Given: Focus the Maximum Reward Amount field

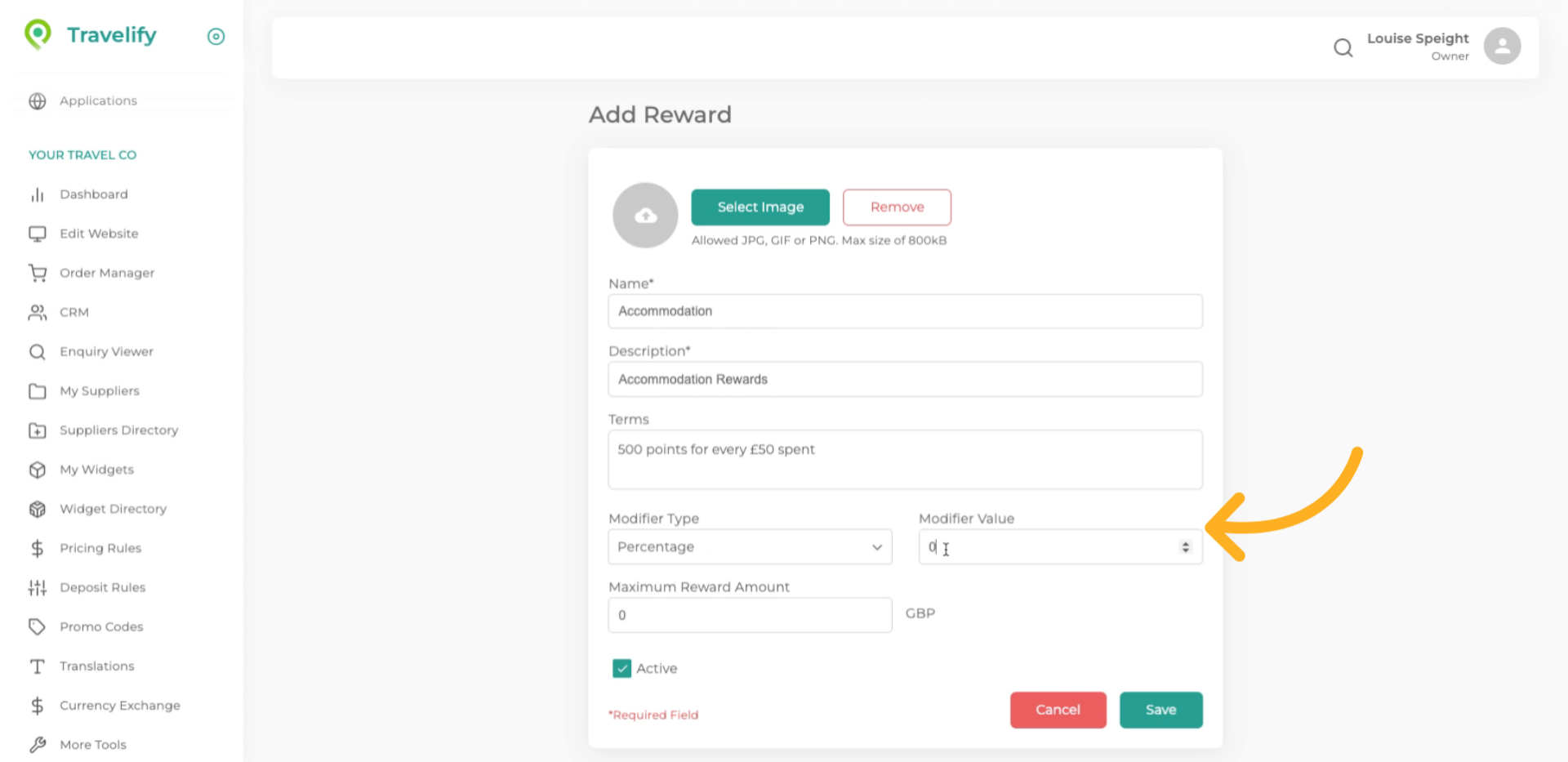Looking at the screenshot, I should pyautogui.click(x=749, y=615).
